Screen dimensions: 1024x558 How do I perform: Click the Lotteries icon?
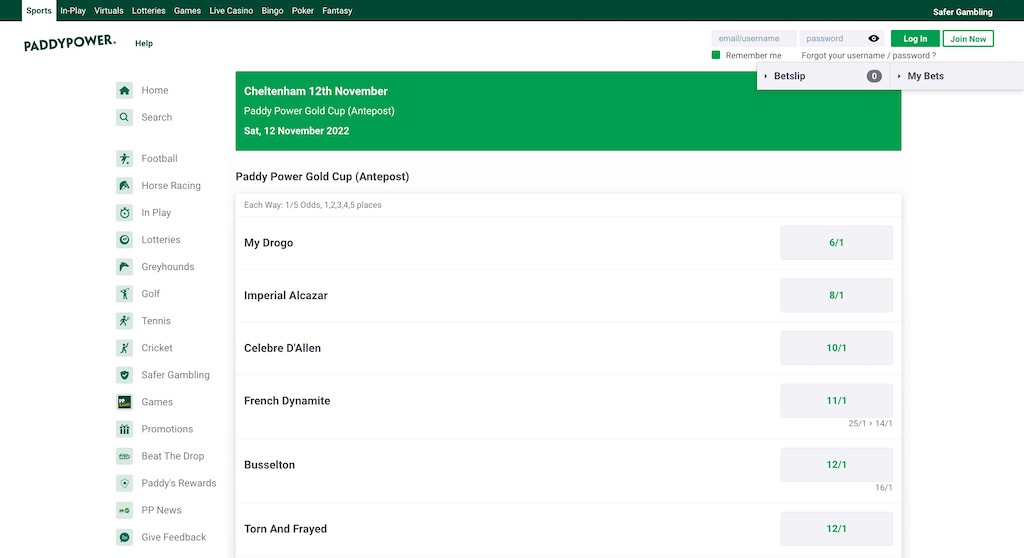pyautogui.click(x=124, y=240)
